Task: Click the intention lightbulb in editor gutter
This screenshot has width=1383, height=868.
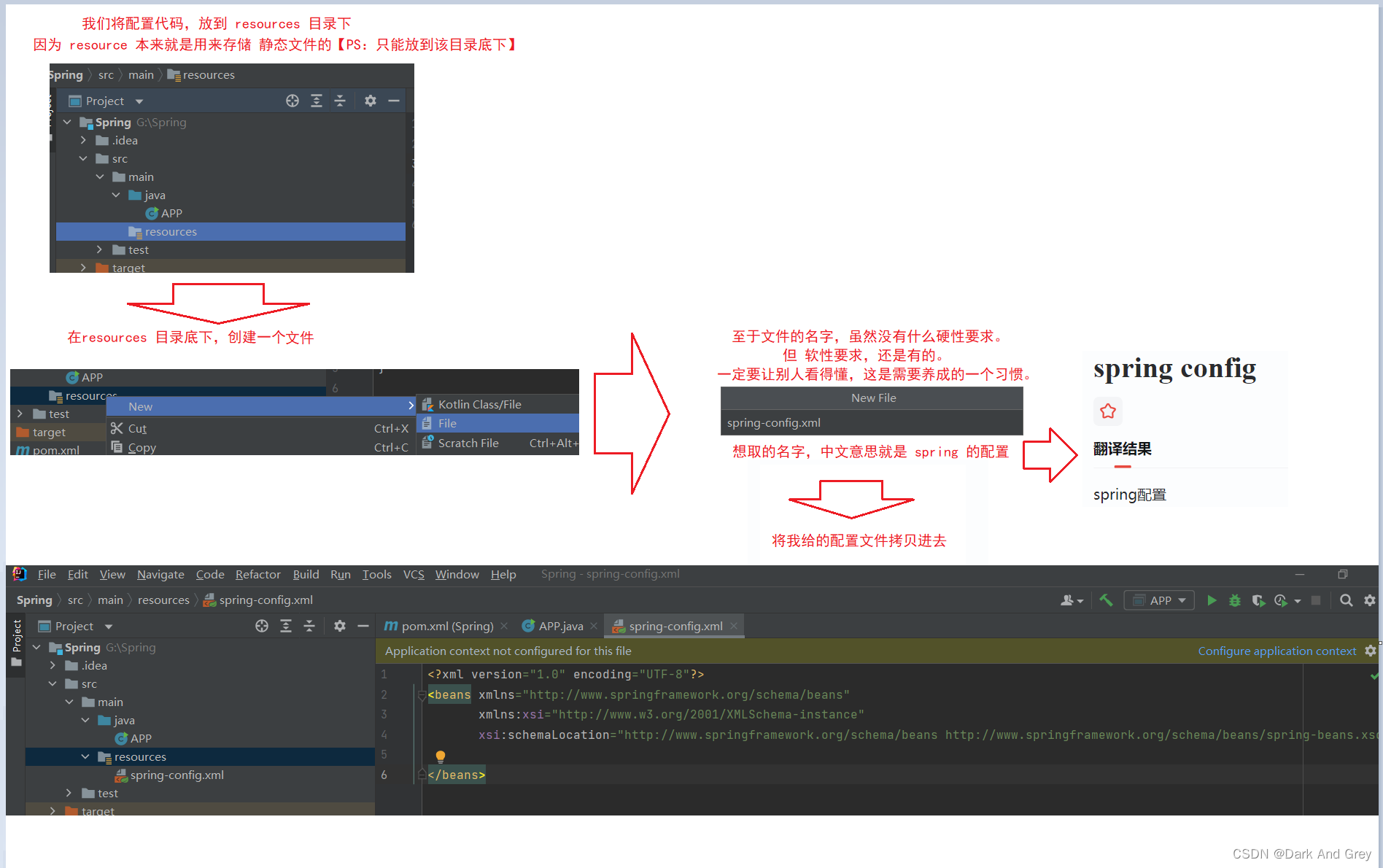Action: click(x=441, y=756)
